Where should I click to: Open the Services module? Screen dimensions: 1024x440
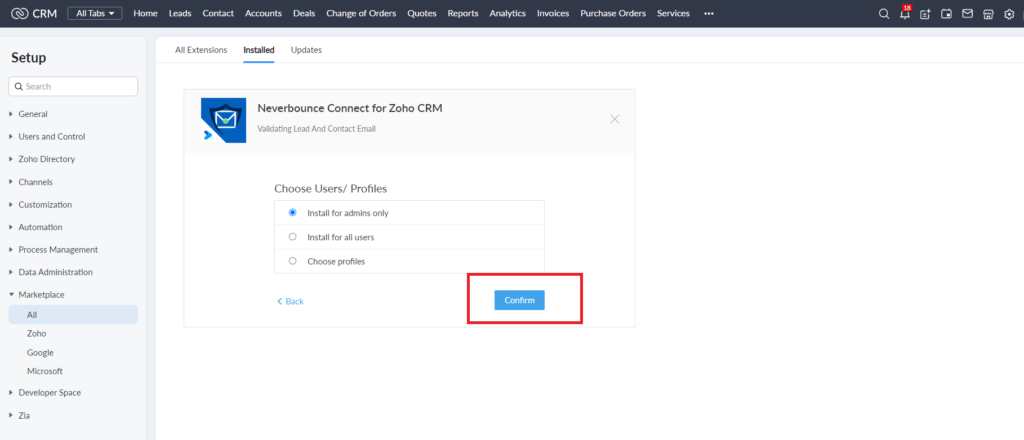pyautogui.click(x=673, y=13)
